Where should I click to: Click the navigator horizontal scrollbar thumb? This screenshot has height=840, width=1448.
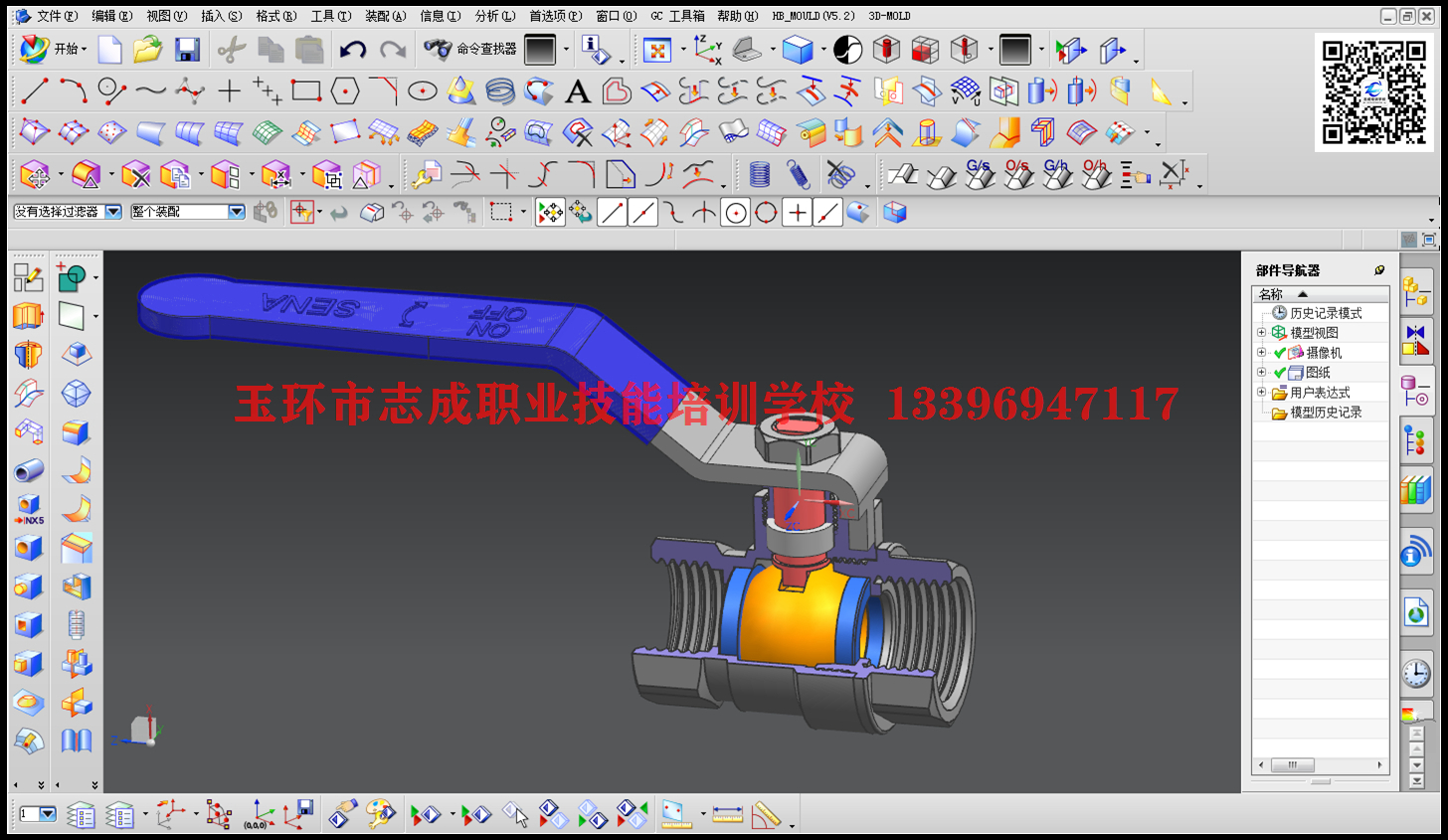tap(1293, 765)
